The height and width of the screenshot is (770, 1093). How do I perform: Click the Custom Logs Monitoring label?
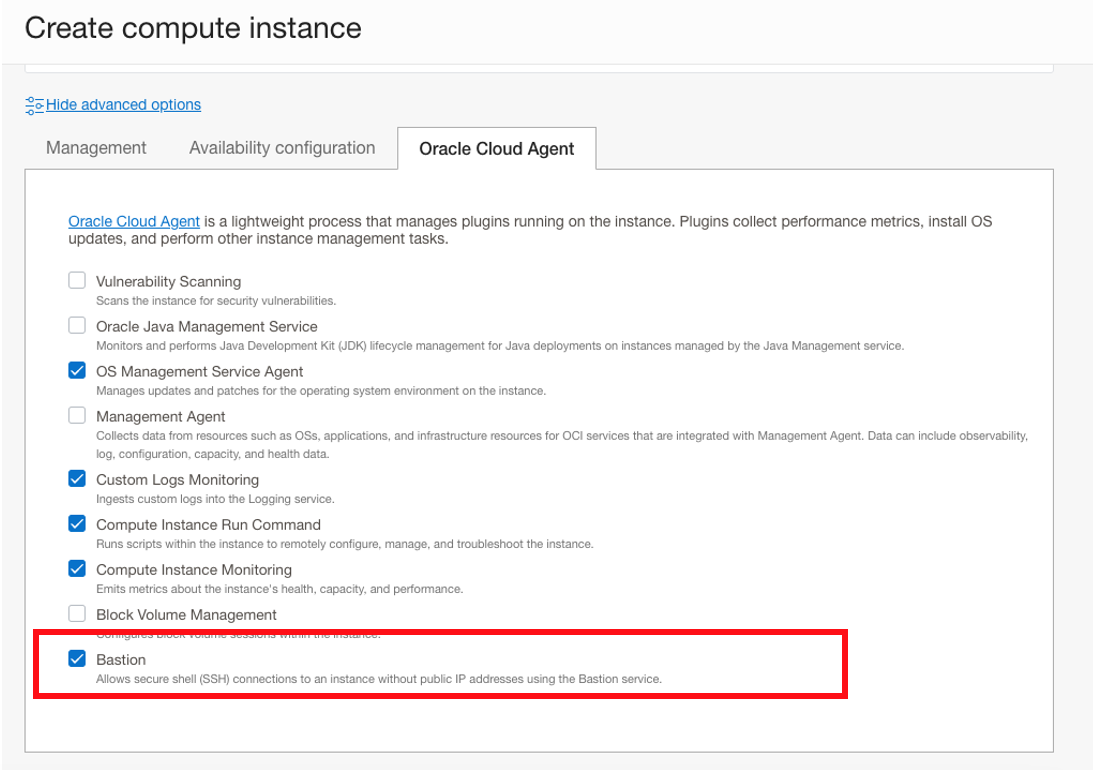click(x=177, y=480)
